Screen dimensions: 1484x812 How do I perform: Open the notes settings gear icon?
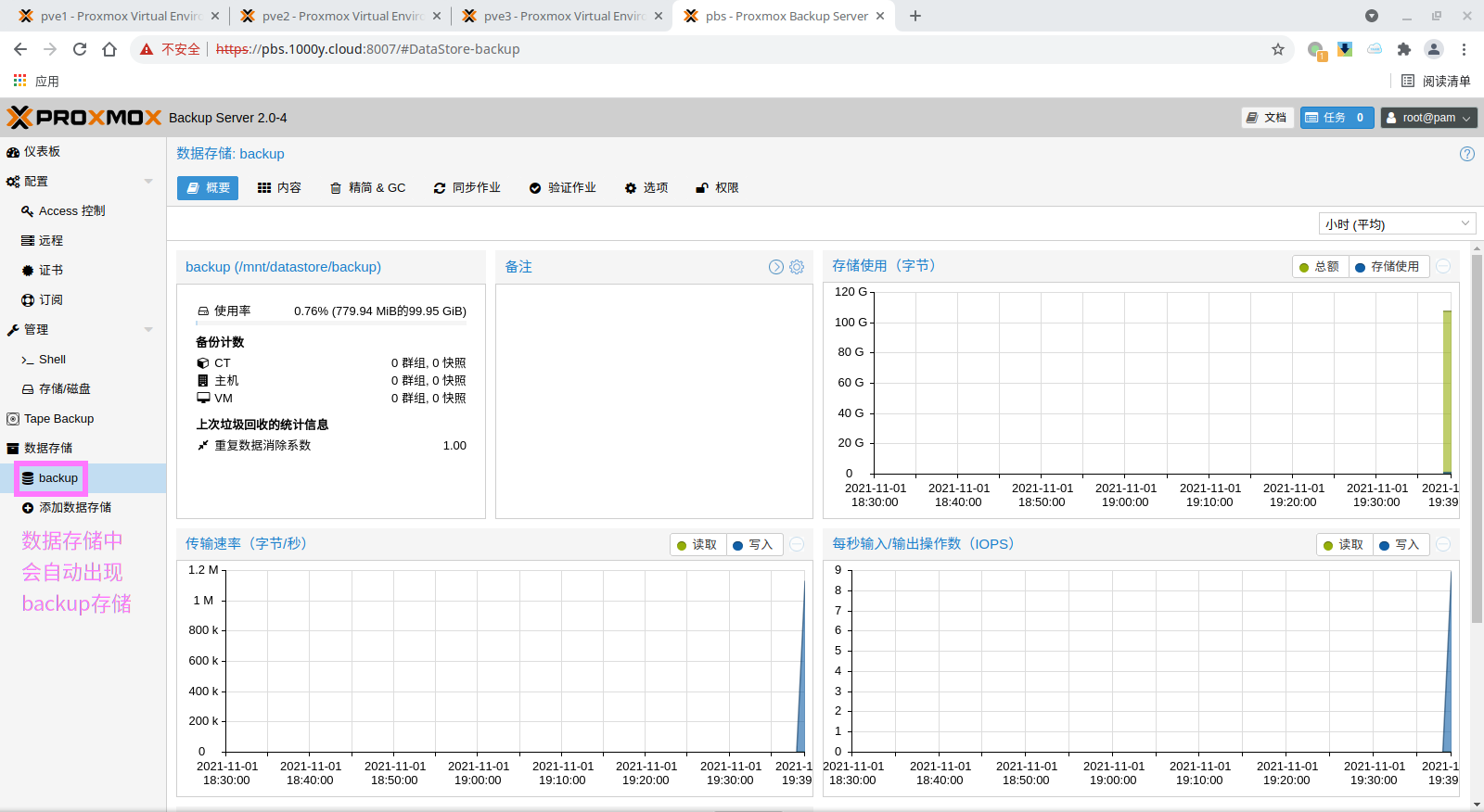coord(797,267)
